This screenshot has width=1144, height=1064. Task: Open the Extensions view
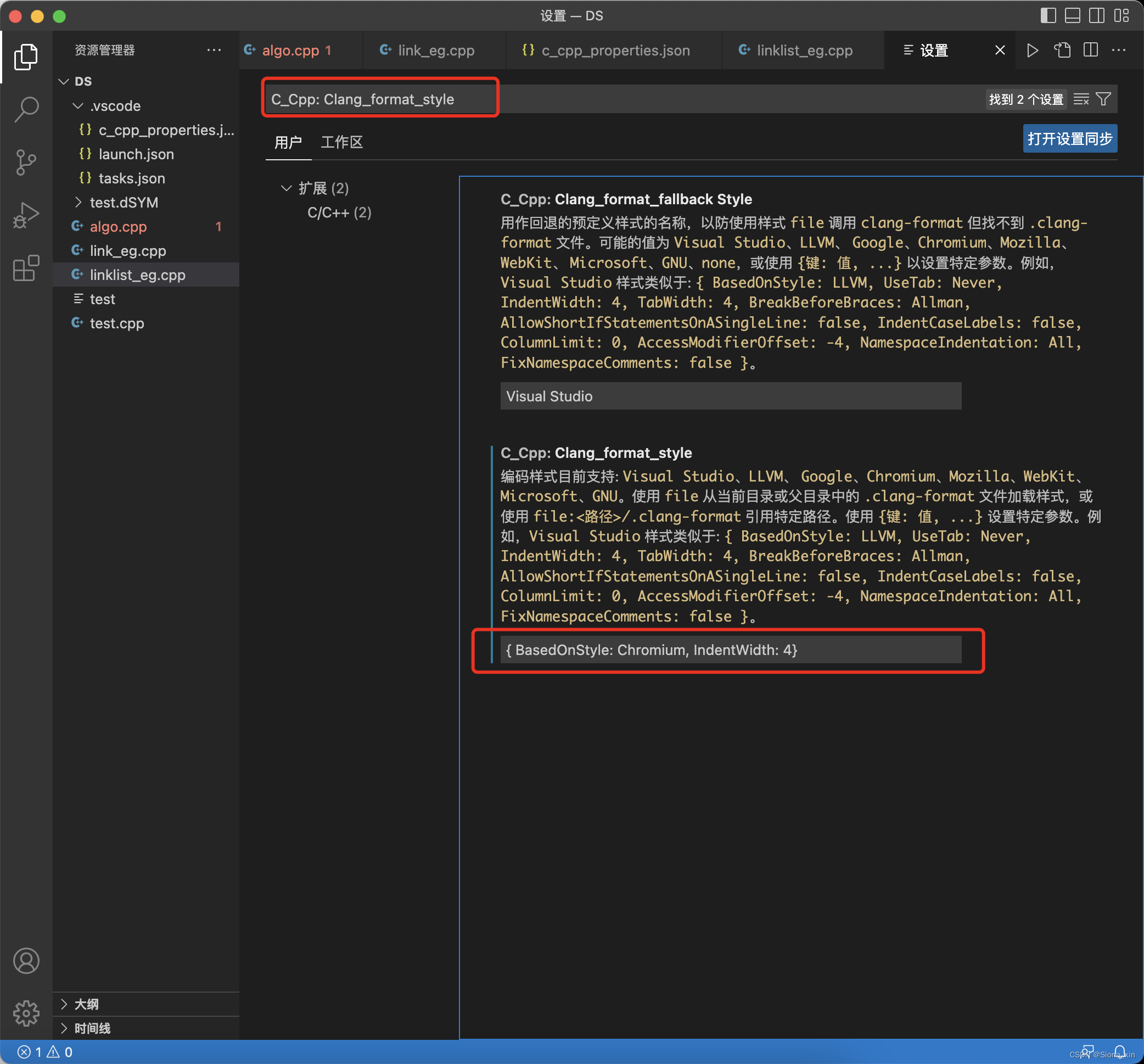click(x=26, y=267)
